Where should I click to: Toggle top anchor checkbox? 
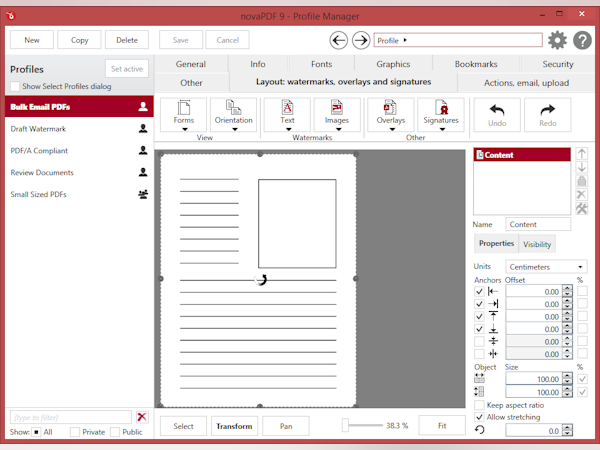(x=479, y=316)
